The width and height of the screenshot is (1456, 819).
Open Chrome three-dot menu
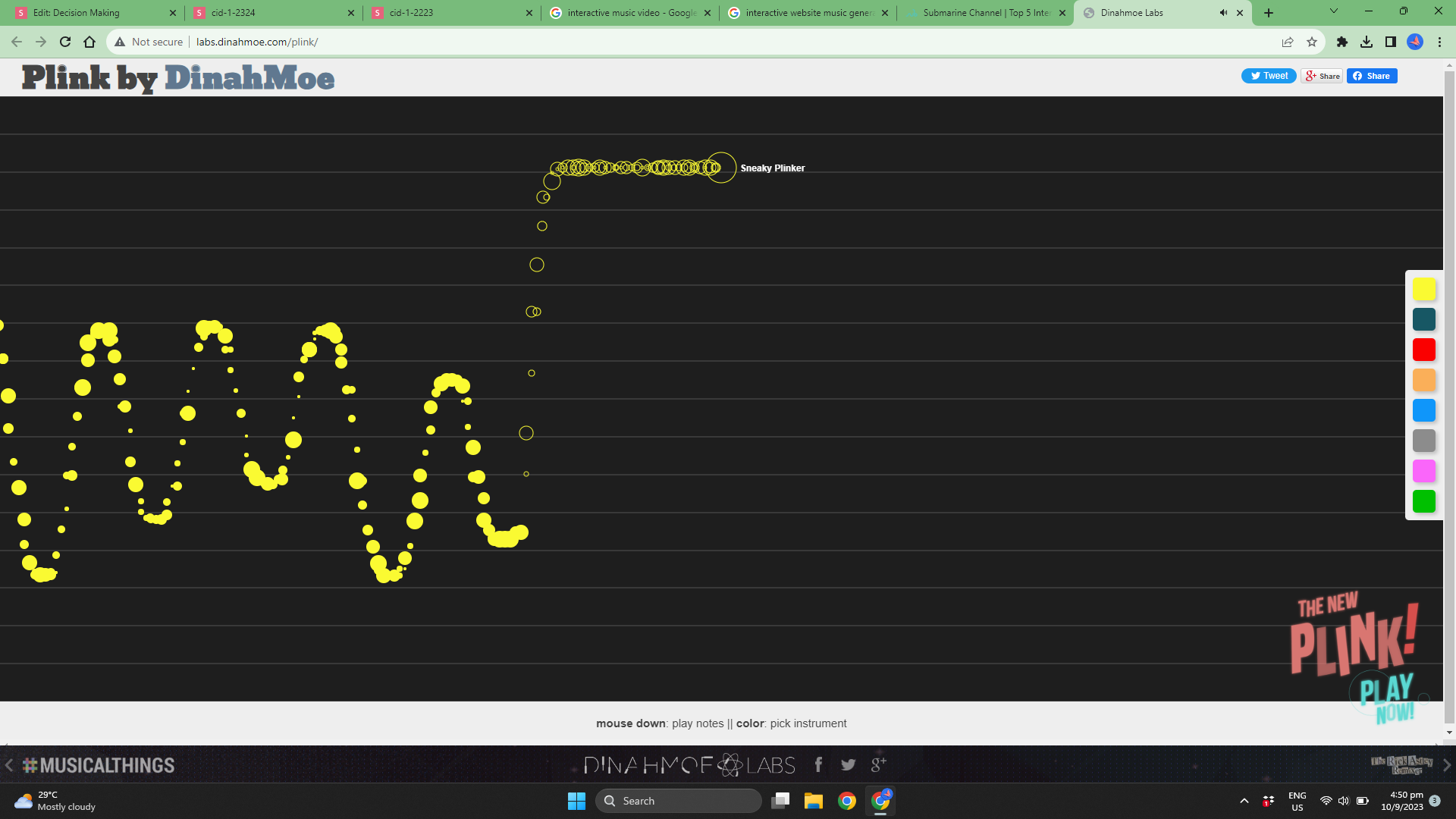[1439, 42]
